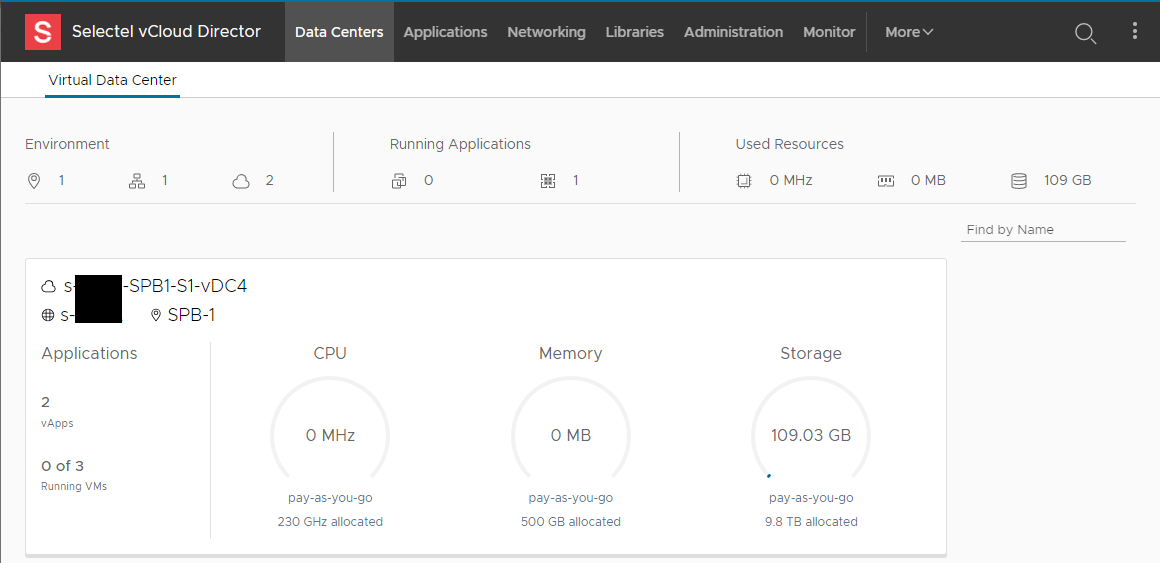1160x563 pixels.
Task: Click the CPU chip icon in Used Resources
Action: click(744, 181)
